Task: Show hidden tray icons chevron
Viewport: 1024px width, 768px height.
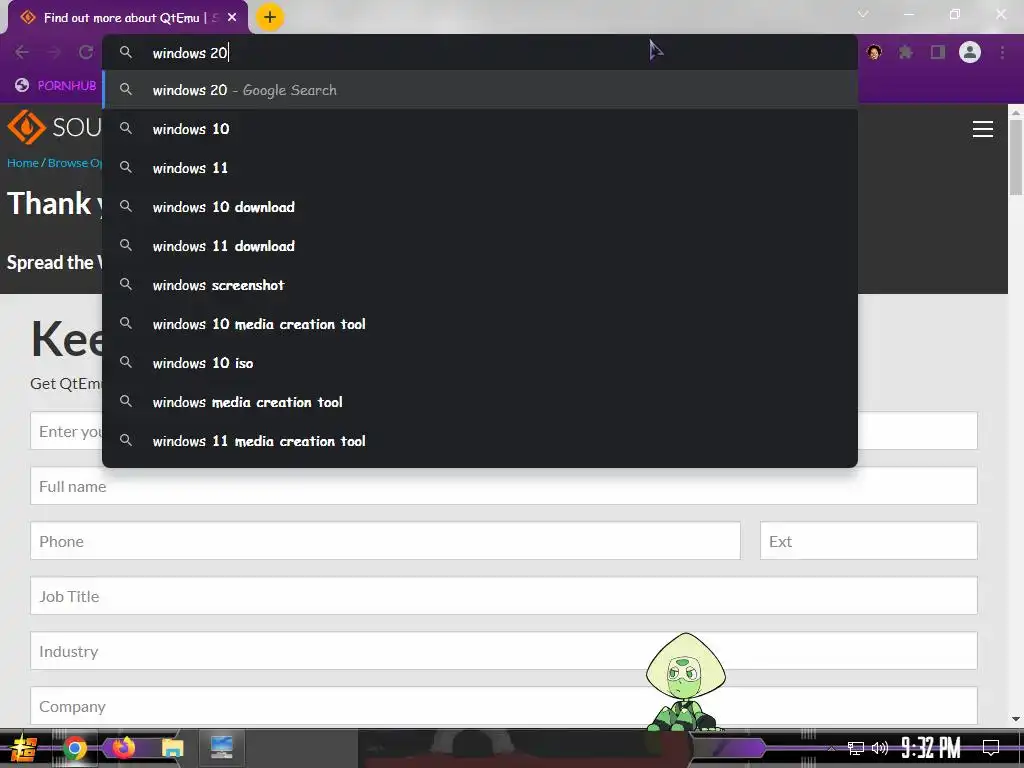Action: (831, 748)
